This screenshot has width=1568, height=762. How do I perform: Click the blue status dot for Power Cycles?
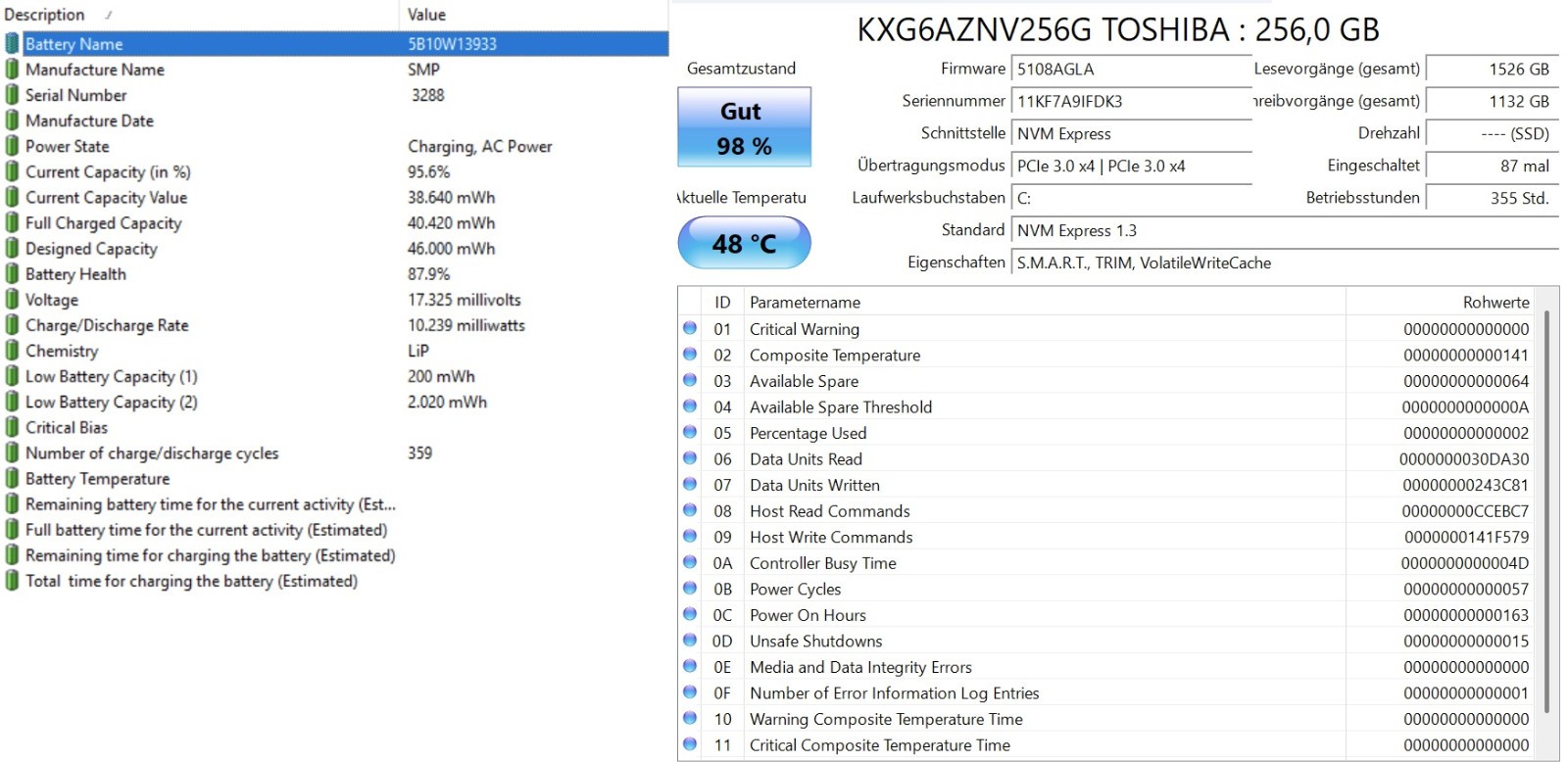click(690, 588)
